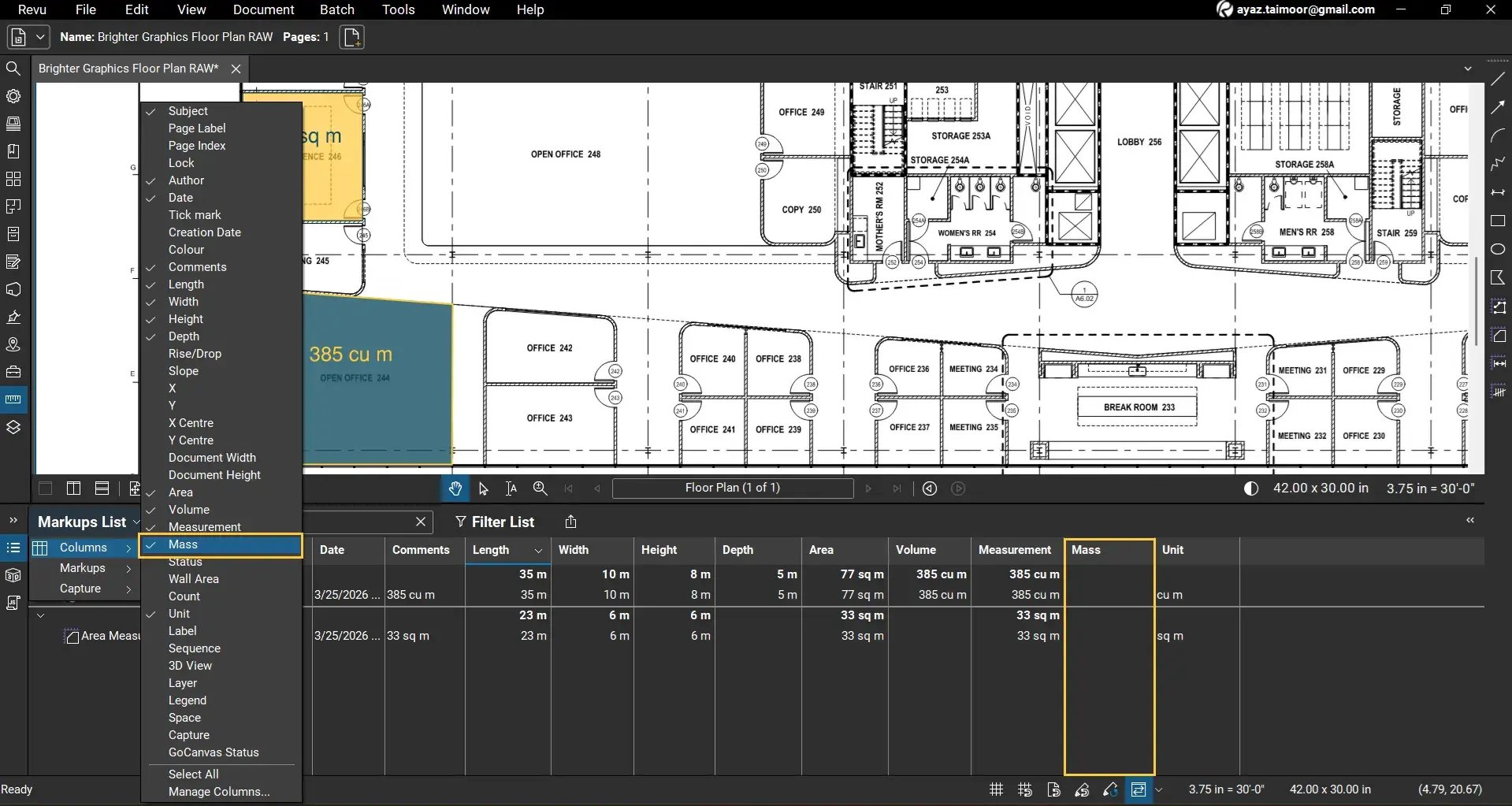Select the Search tool in left sidebar

[13, 69]
